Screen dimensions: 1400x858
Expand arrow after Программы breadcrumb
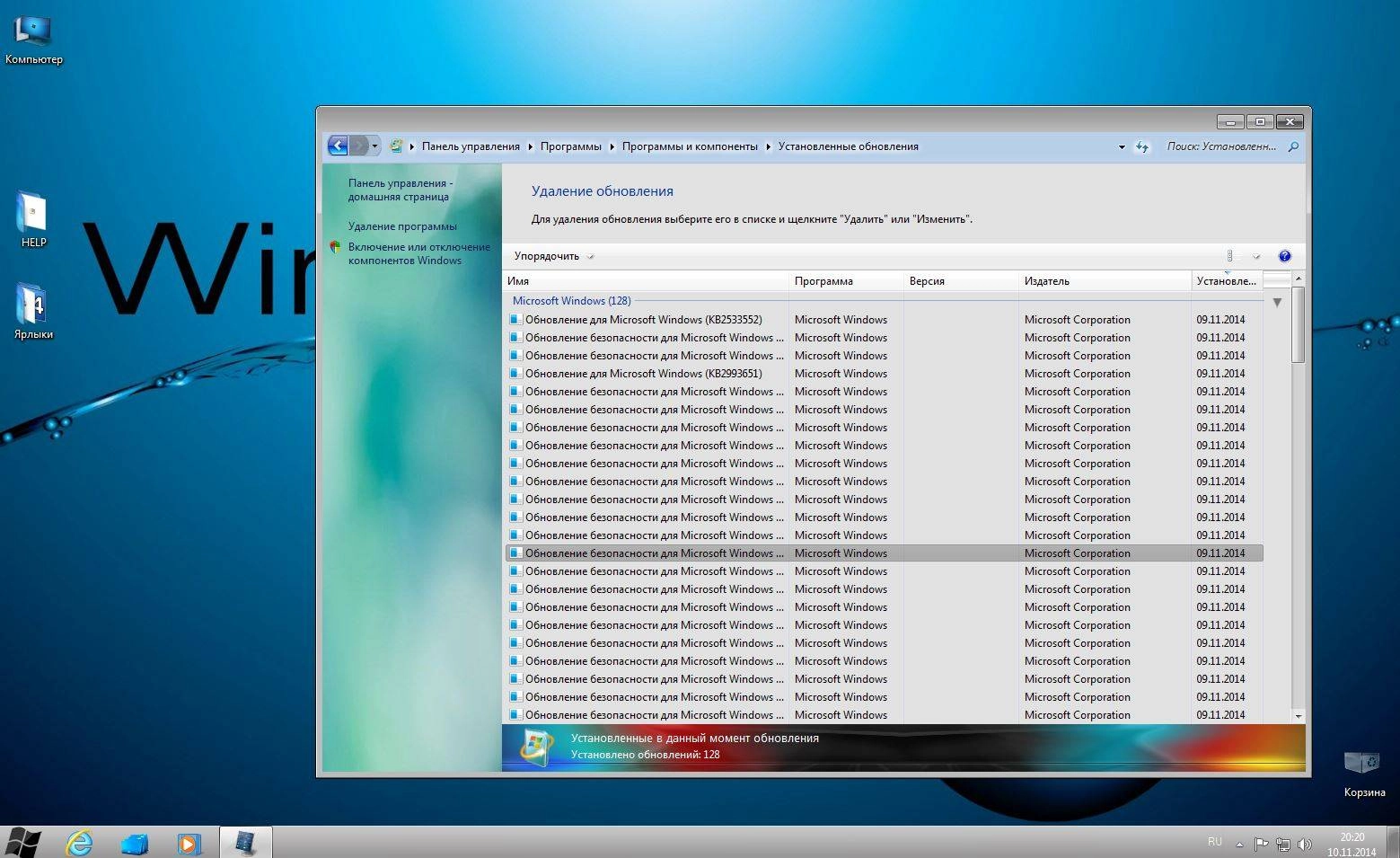612,146
